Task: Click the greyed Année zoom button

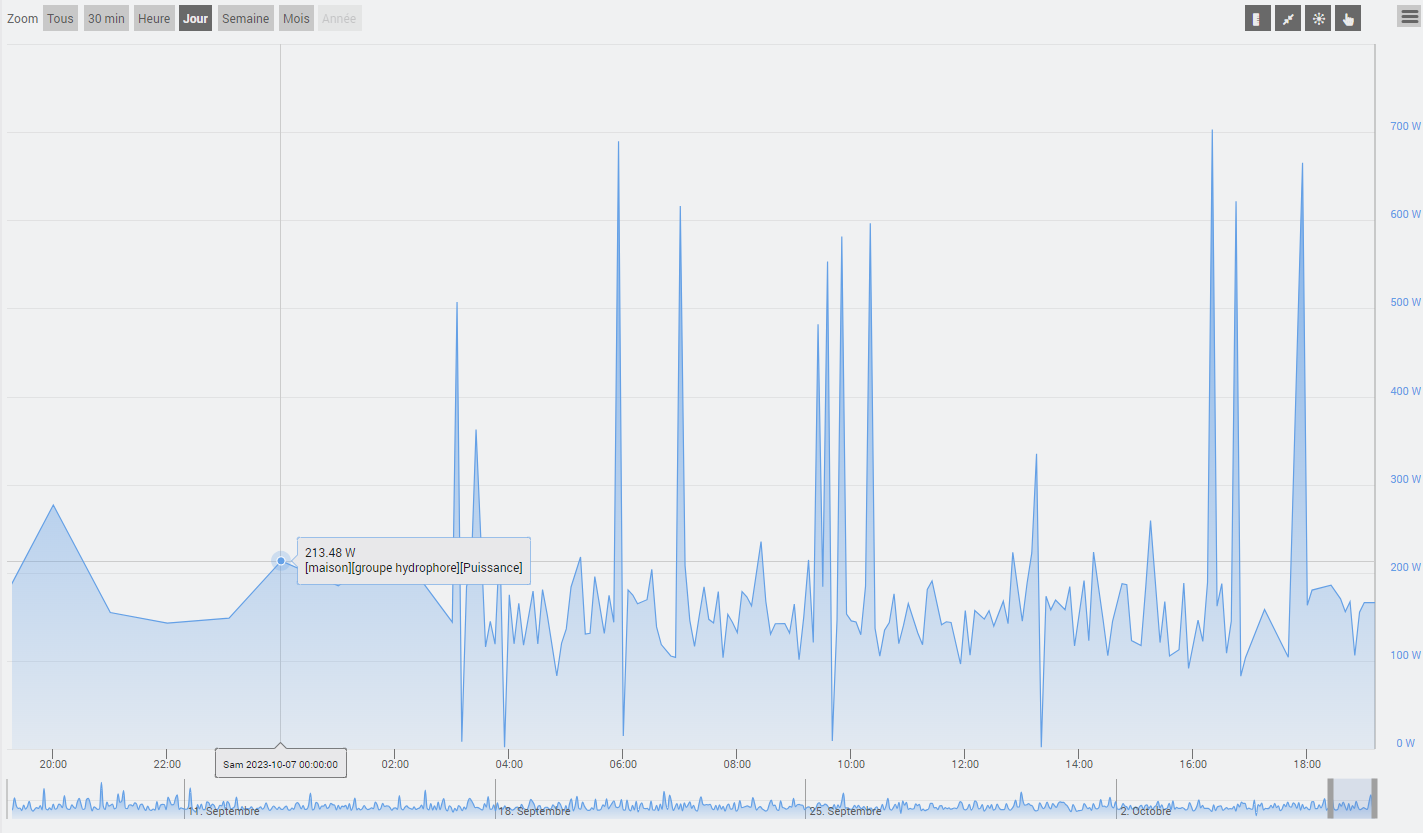Action: coord(339,18)
